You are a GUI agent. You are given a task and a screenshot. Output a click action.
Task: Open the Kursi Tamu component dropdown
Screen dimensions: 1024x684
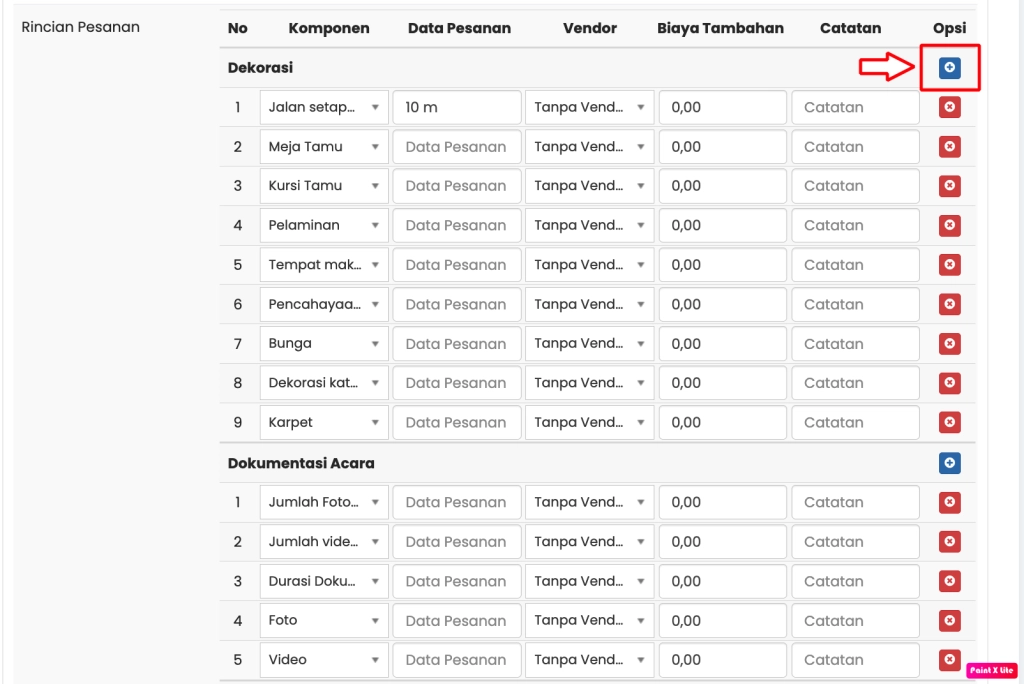click(324, 186)
